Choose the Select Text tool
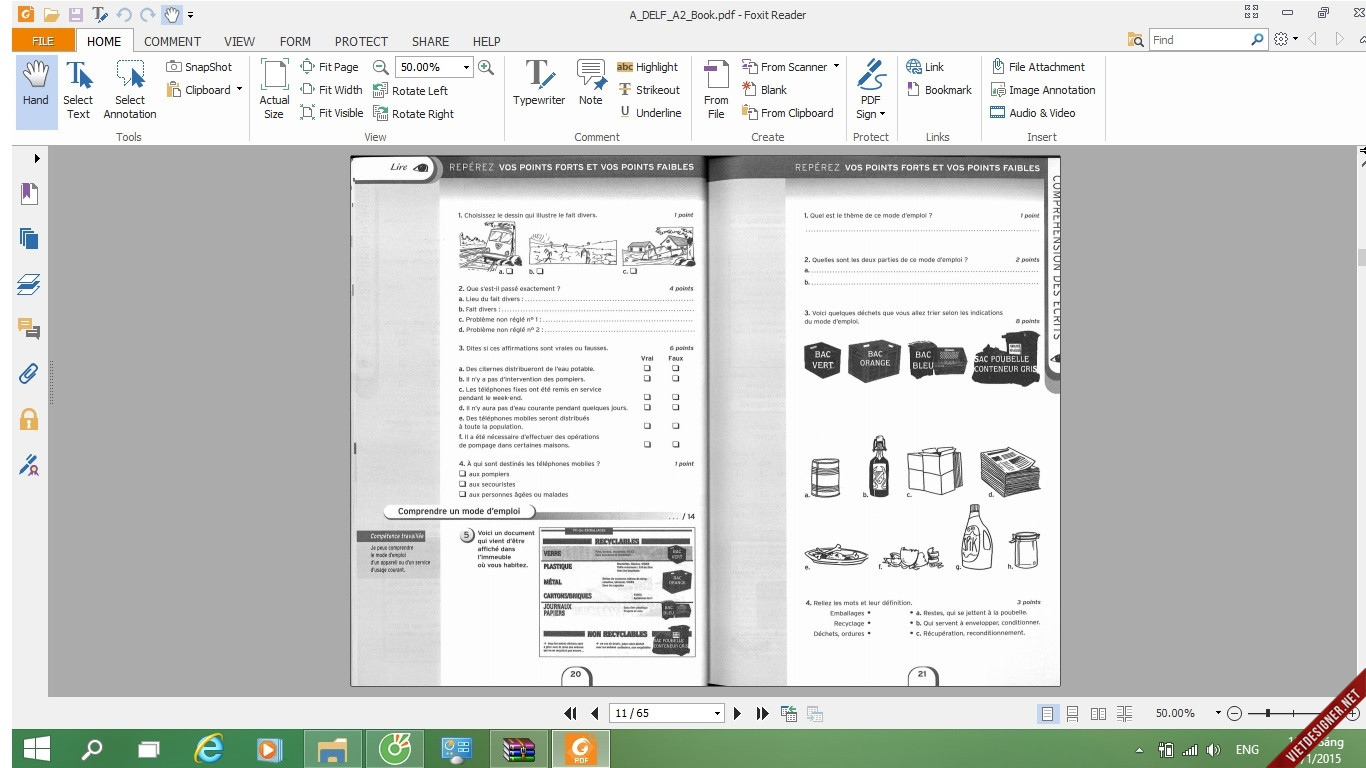This screenshot has width=1366, height=768. coord(78,88)
